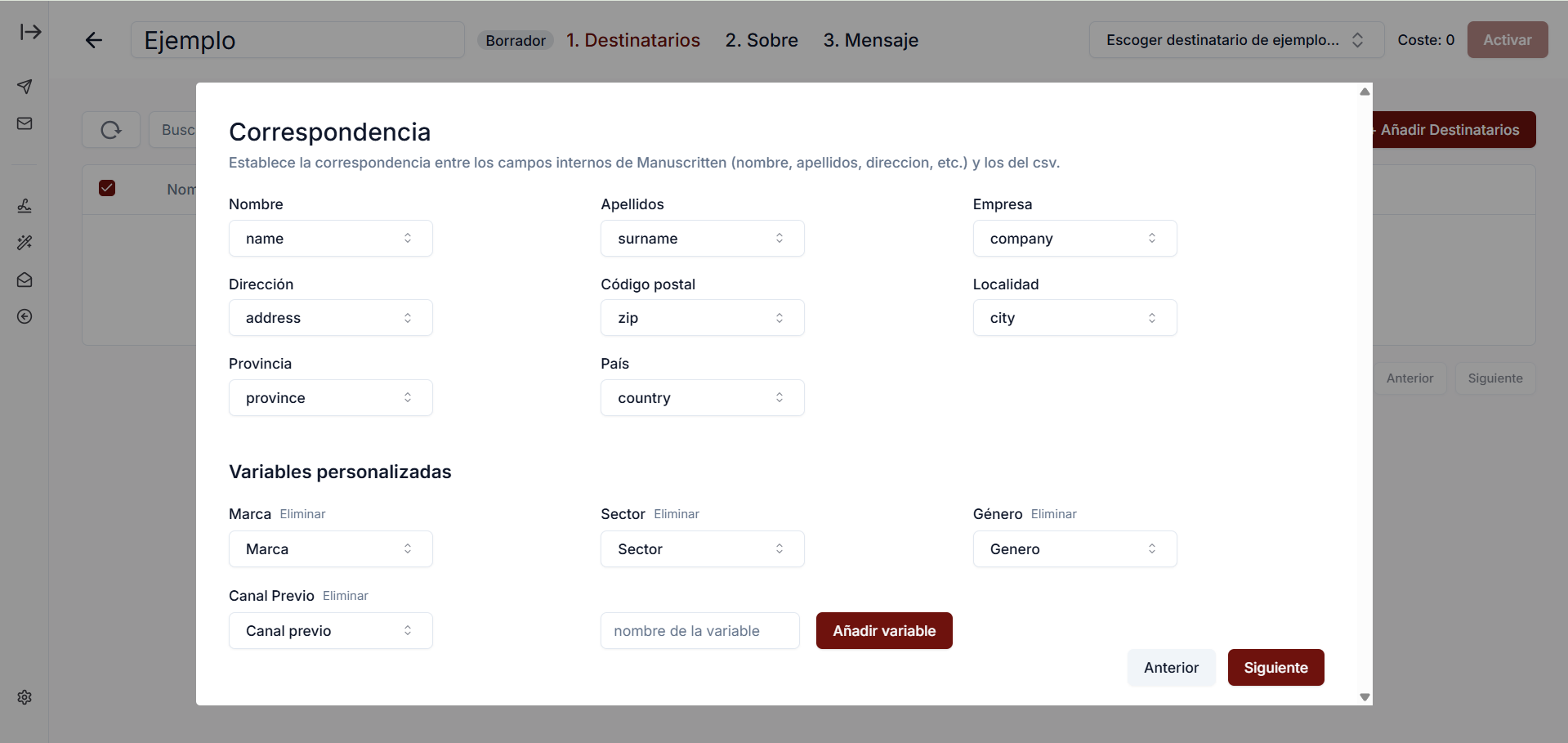Open Settings via the gear icon

[x=25, y=697]
